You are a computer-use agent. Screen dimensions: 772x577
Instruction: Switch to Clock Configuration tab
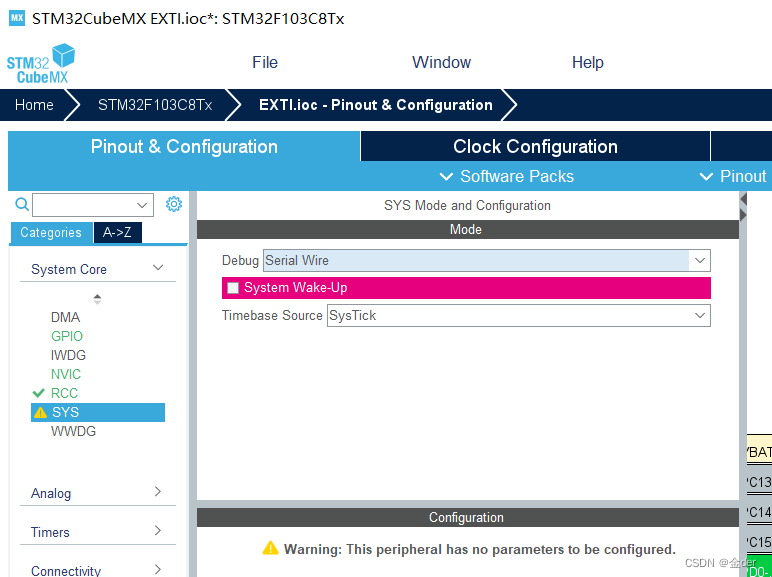coord(535,146)
